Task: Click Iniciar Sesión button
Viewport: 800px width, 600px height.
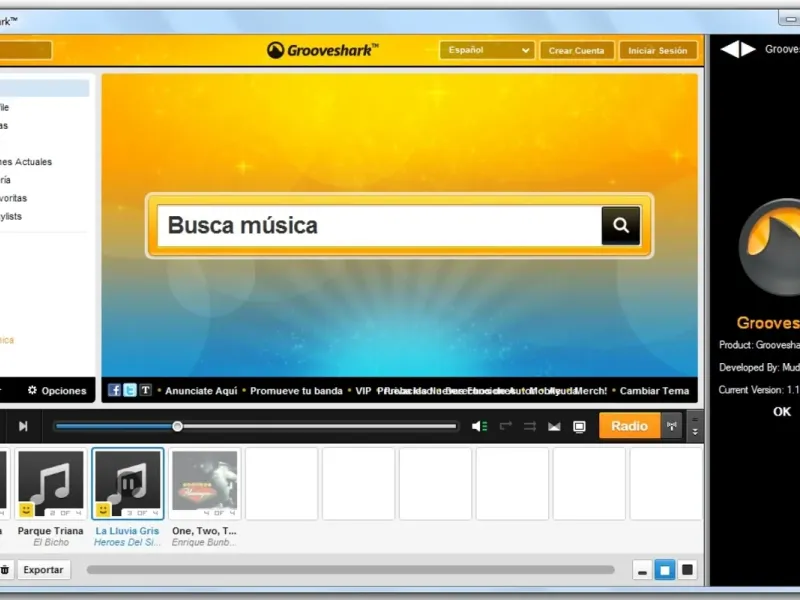Action: click(x=658, y=51)
